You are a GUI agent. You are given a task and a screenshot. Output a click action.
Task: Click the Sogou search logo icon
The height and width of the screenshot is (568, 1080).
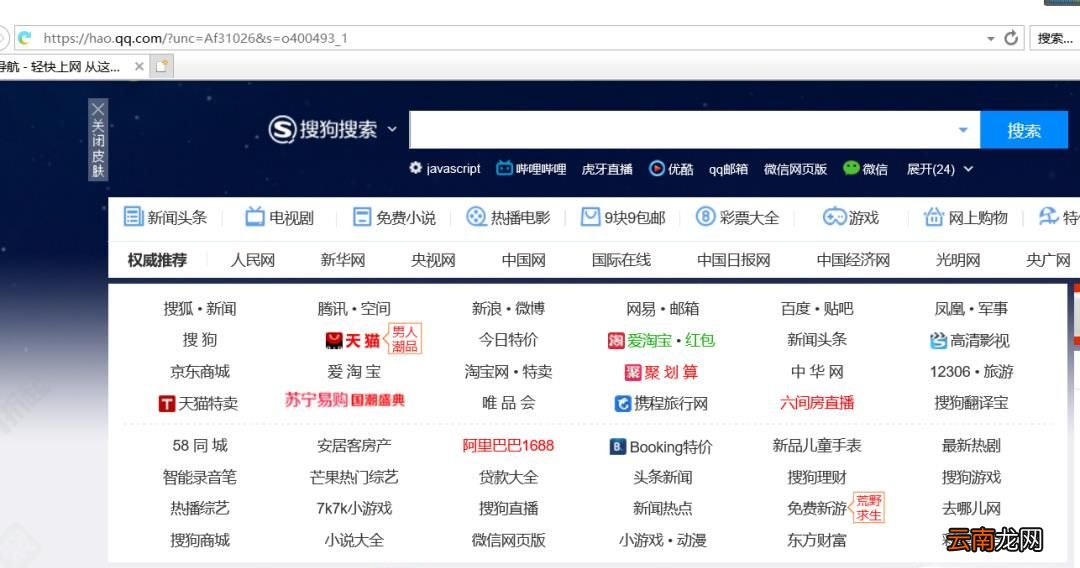282,129
